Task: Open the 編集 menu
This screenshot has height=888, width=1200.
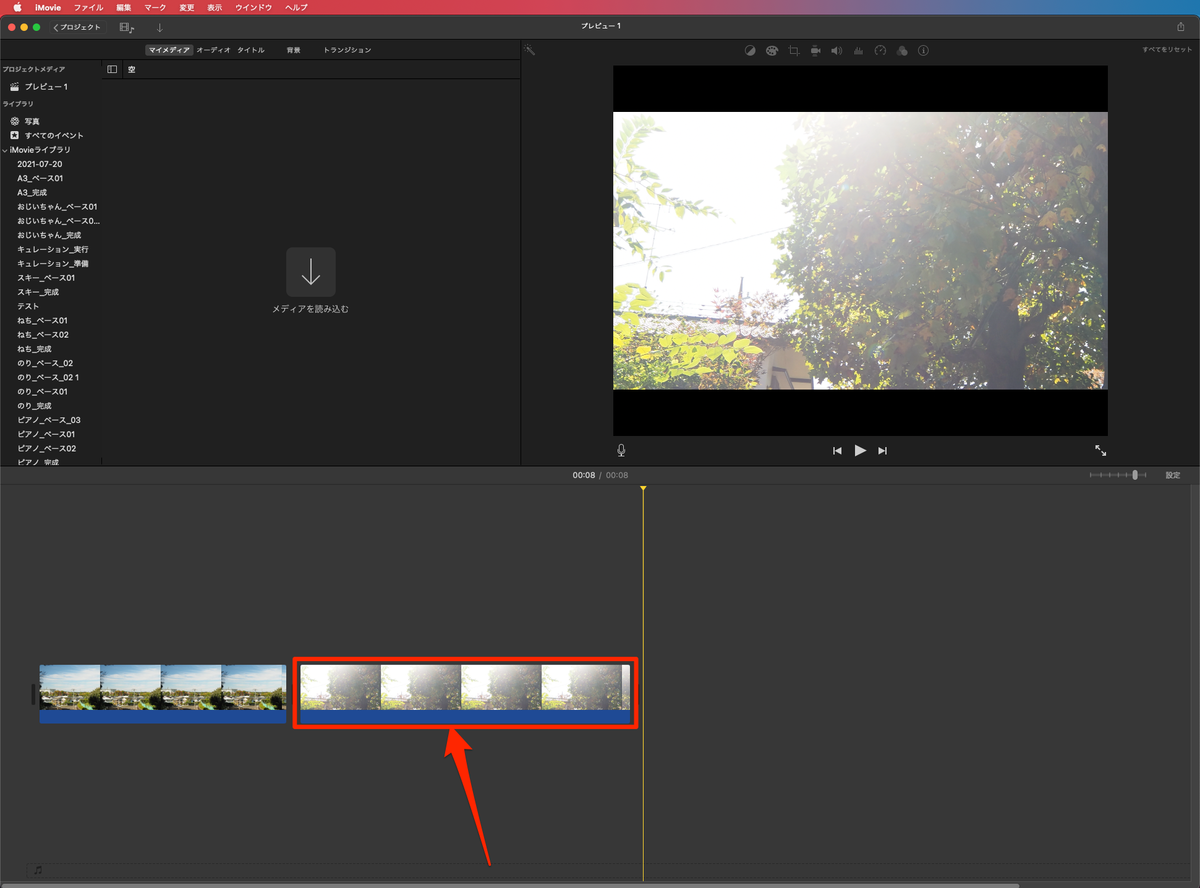Action: (124, 7)
